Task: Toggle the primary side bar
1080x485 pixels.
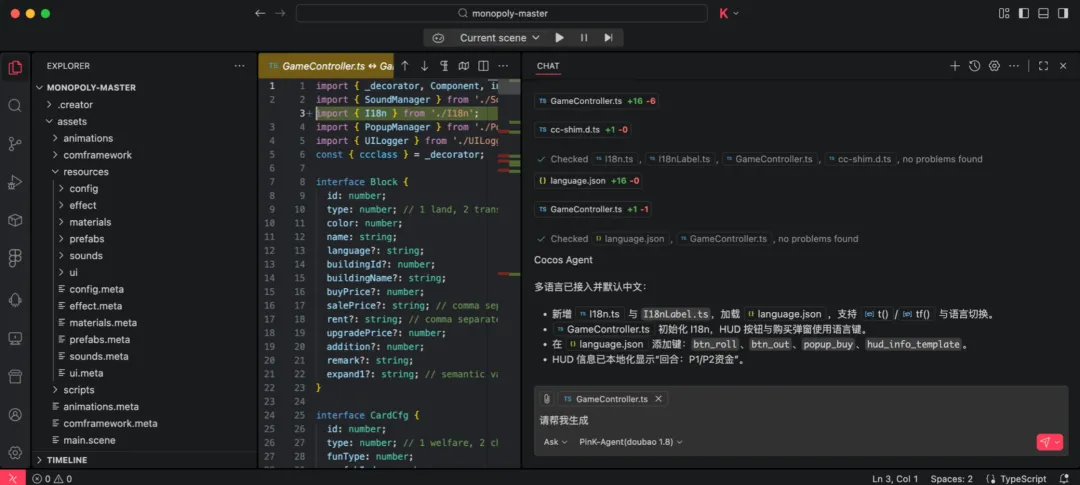Action: (1022, 13)
